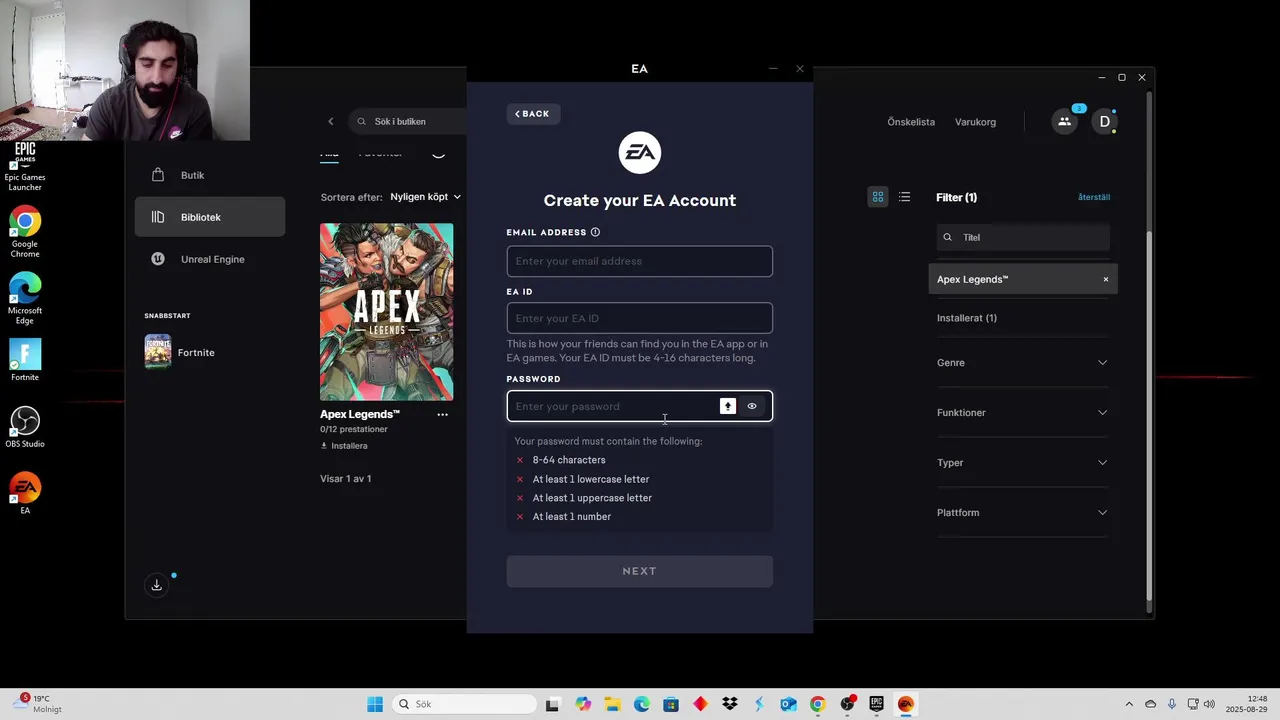This screenshot has width=1280, height=720.
Task: Click the NEXT button
Action: (x=639, y=571)
